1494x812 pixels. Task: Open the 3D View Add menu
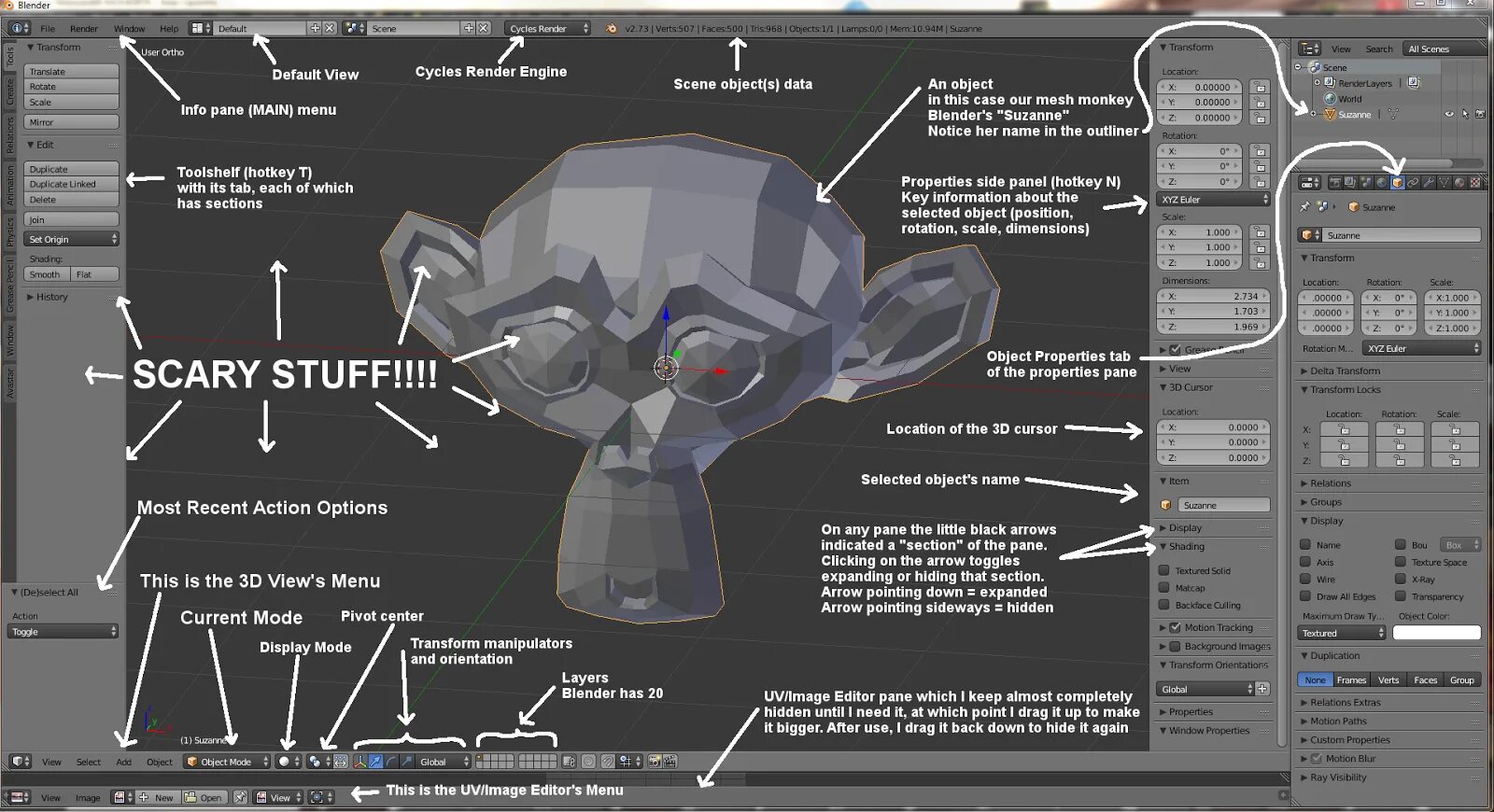[x=124, y=762]
